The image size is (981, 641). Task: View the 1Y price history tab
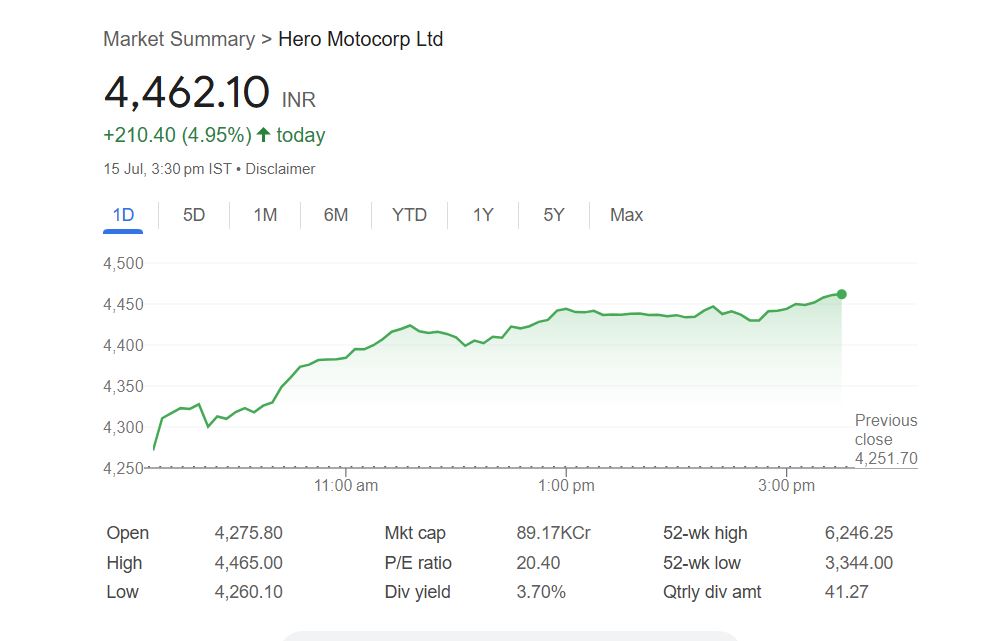(483, 215)
